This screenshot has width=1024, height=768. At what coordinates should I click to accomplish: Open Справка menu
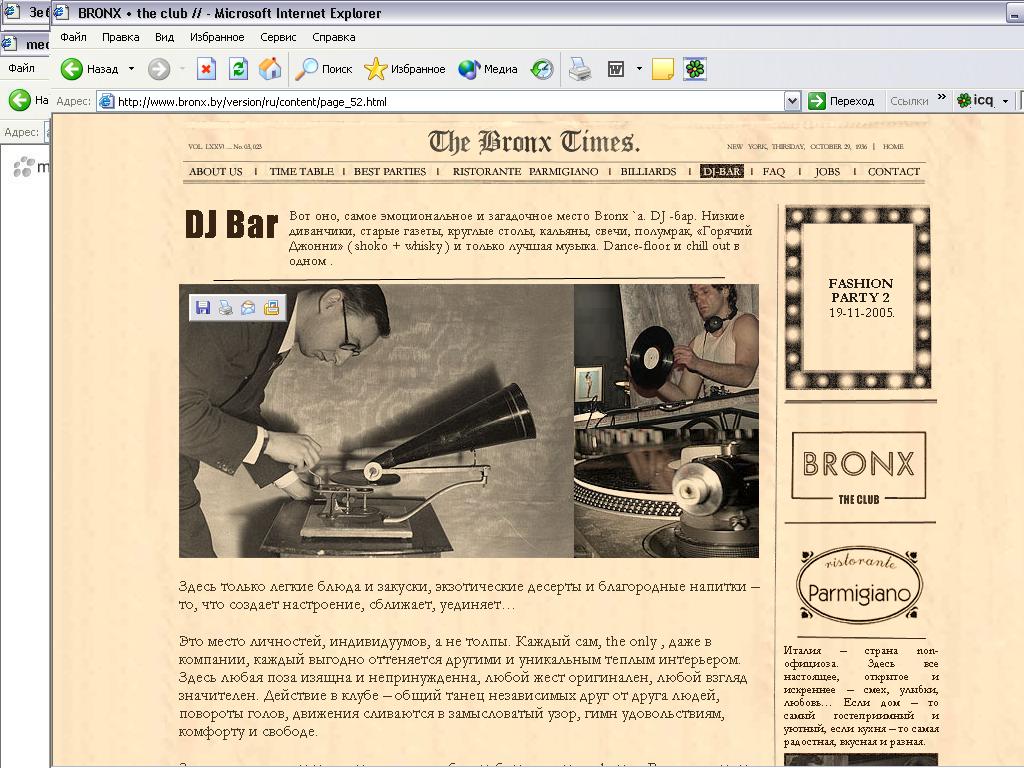click(x=334, y=37)
